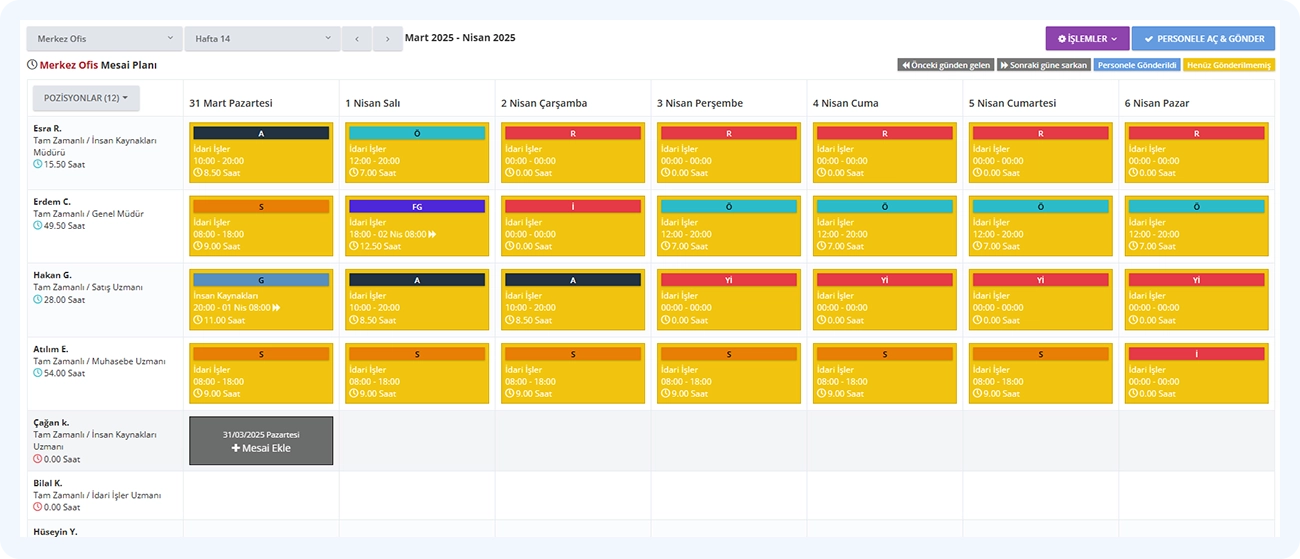The width and height of the screenshot is (1300, 559).
Task: Click the overnight arrow on Hakan's Monday G shift
Action: [277, 308]
